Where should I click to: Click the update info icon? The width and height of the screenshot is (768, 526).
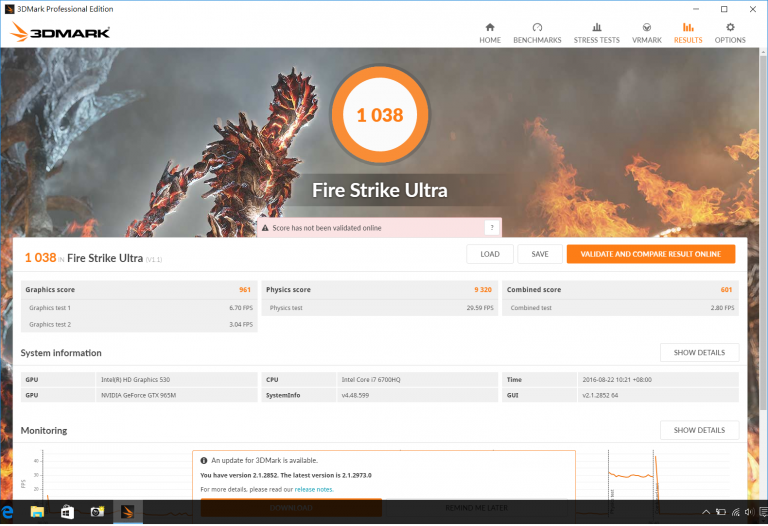[204, 460]
